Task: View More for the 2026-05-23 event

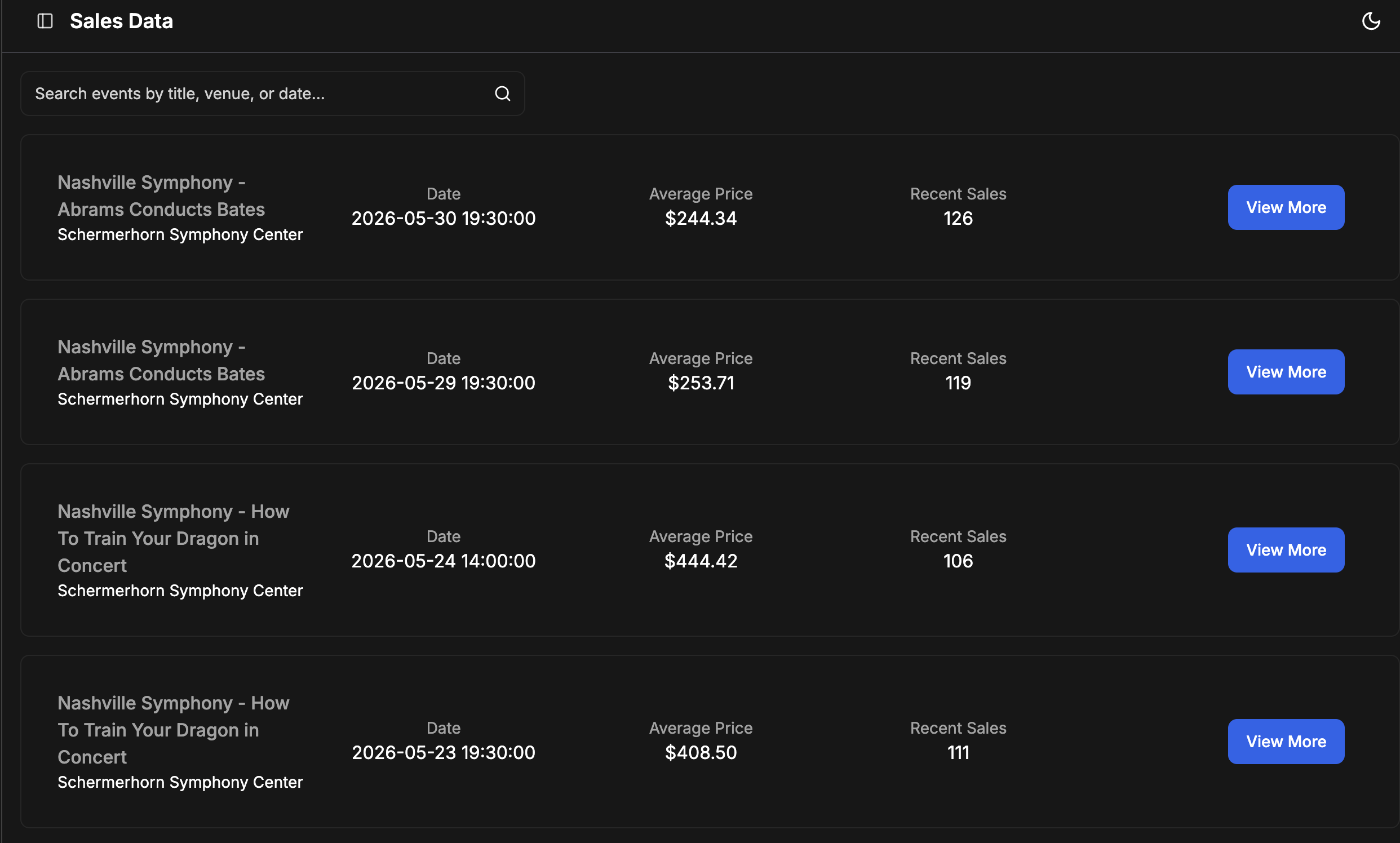Action: [x=1286, y=742]
